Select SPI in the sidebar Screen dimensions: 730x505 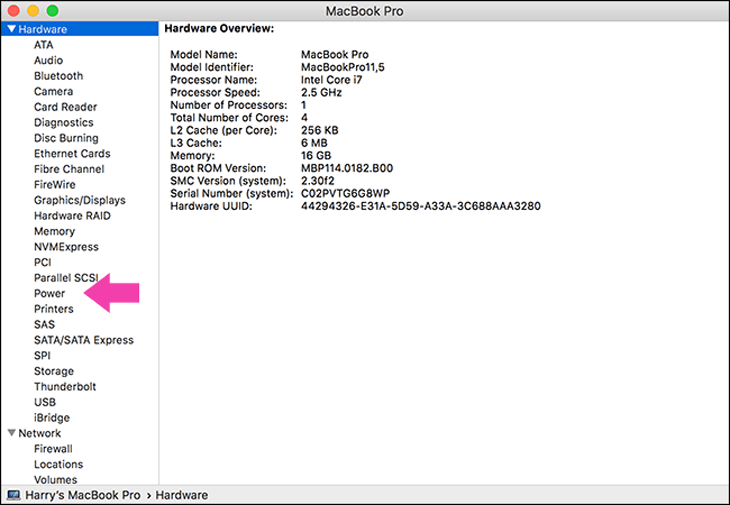point(42,355)
